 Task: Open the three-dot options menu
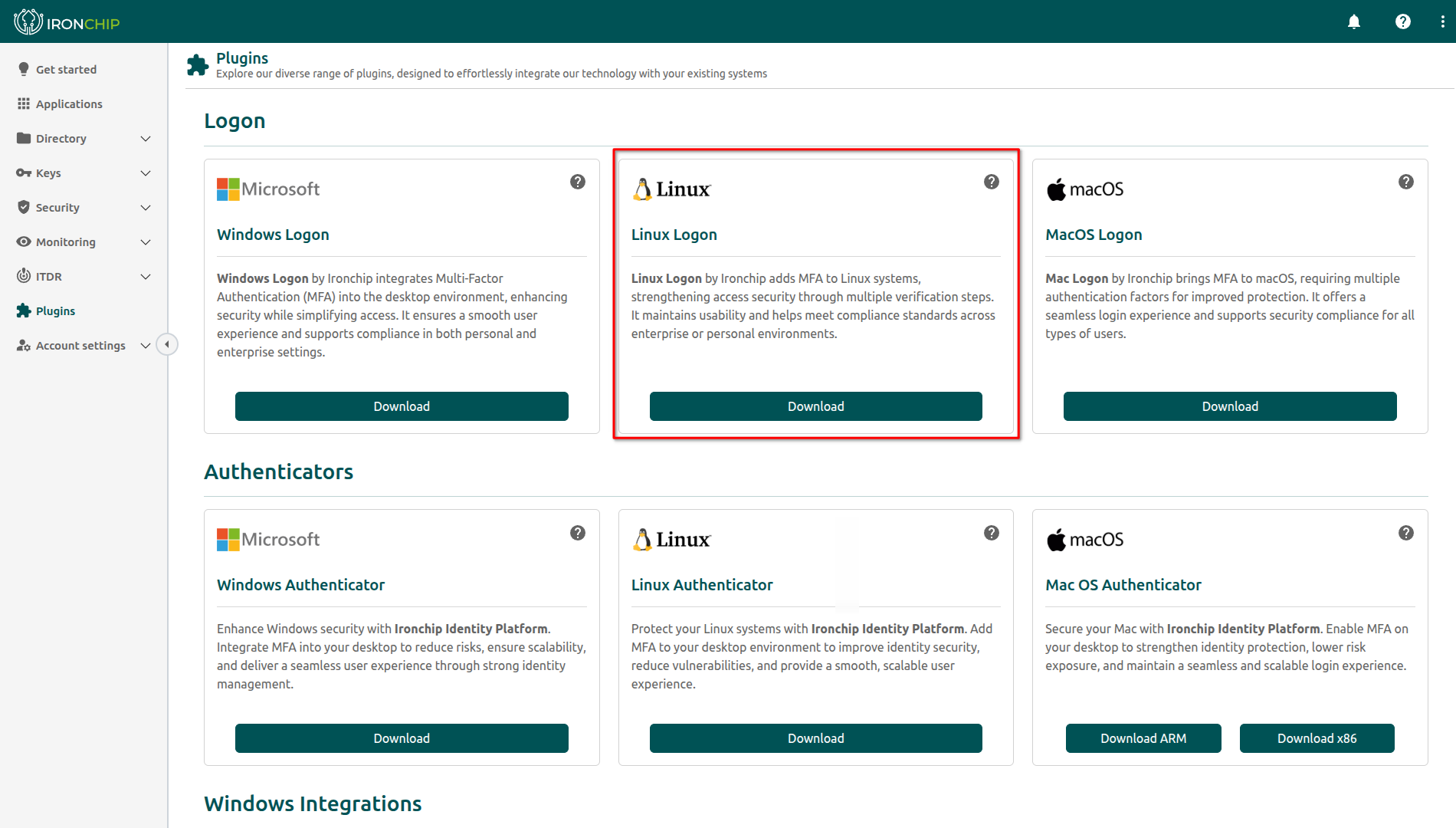pos(1442,21)
